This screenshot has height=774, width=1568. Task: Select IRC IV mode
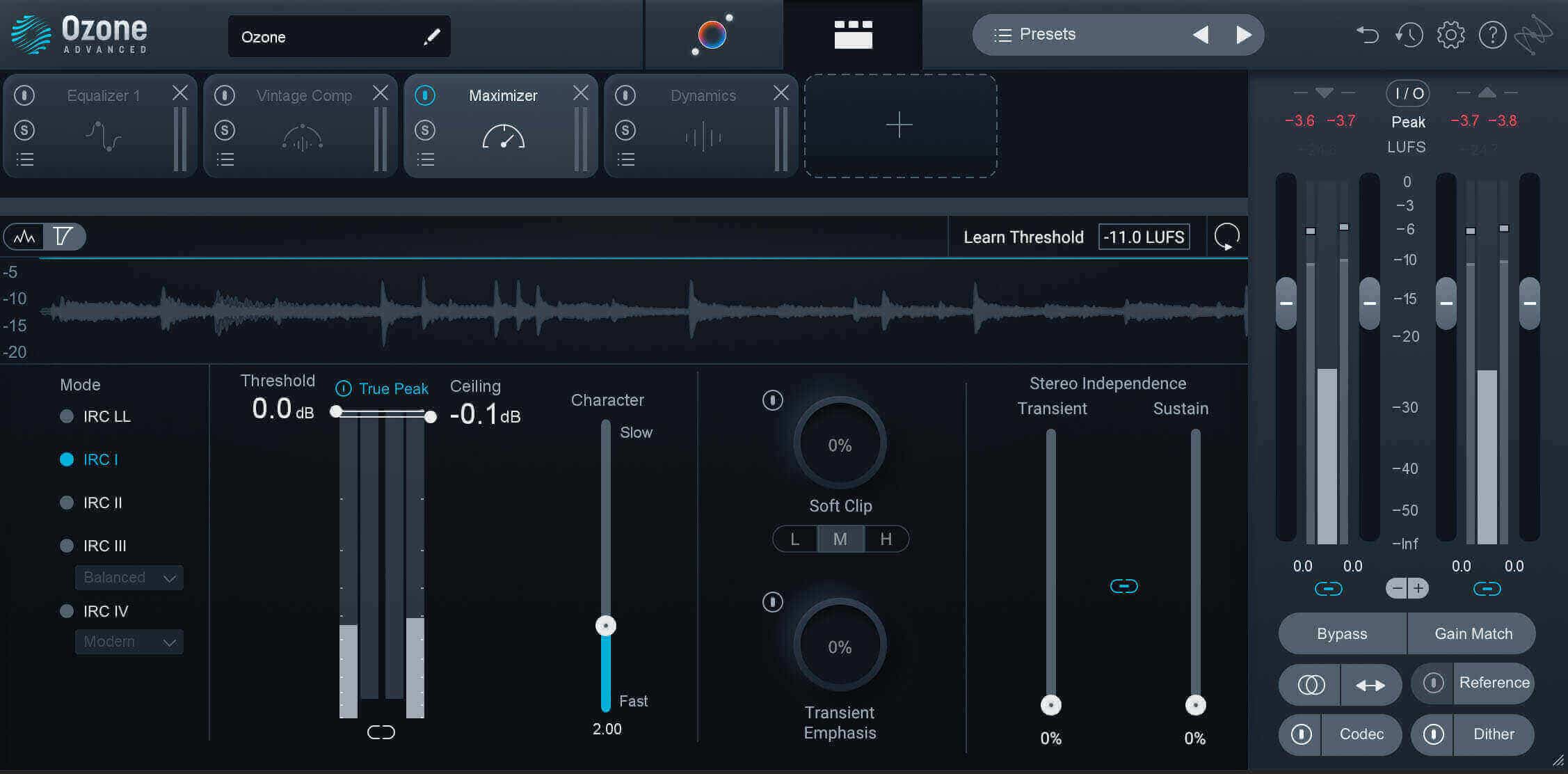pos(94,611)
